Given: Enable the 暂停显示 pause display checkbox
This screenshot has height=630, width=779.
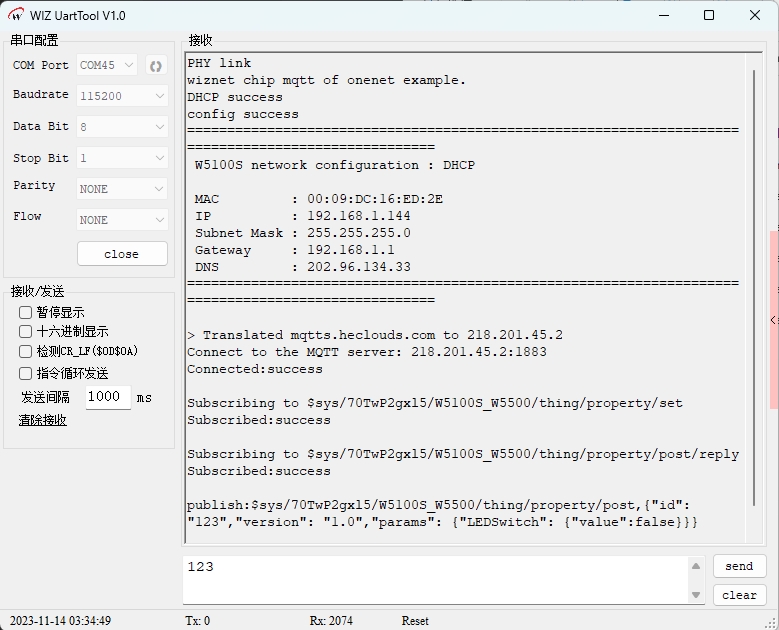Looking at the screenshot, I should click(26, 312).
